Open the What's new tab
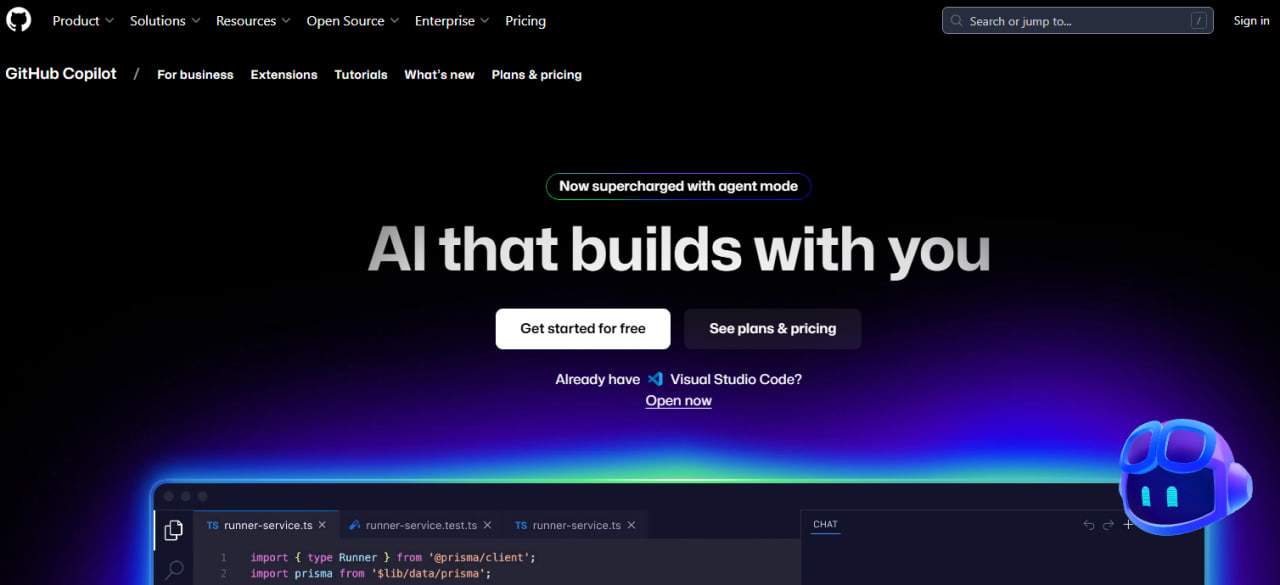The height and width of the screenshot is (585, 1280). point(439,75)
